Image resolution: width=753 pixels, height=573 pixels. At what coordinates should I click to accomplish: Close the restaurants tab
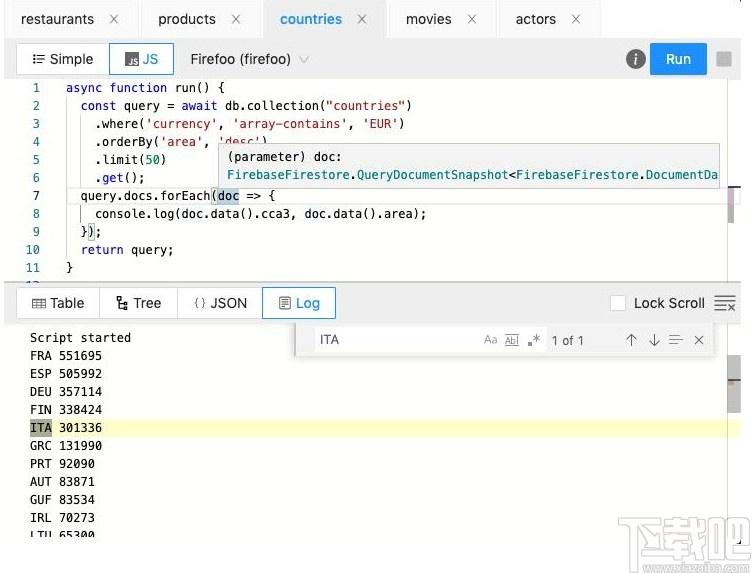(x=114, y=19)
